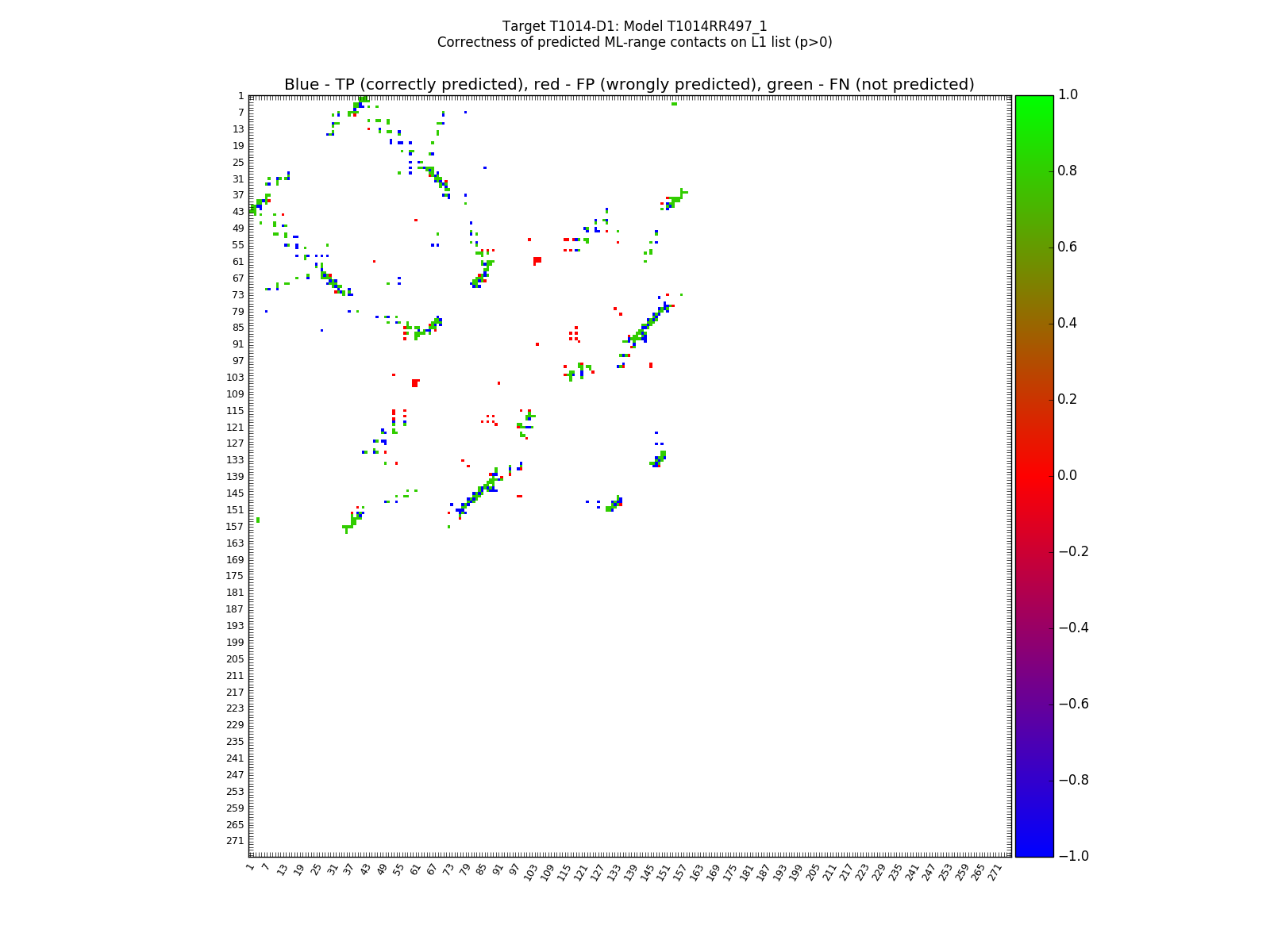Click the colorbar tick label 0.4

click(x=1069, y=323)
